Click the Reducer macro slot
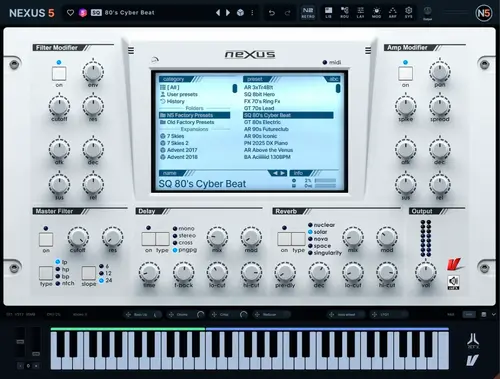 (271, 314)
